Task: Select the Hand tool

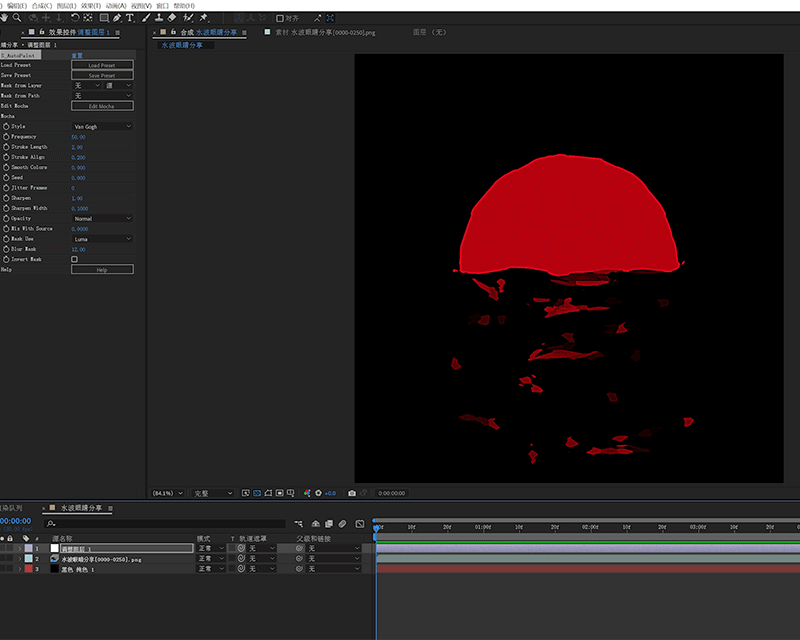Action: pos(5,18)
